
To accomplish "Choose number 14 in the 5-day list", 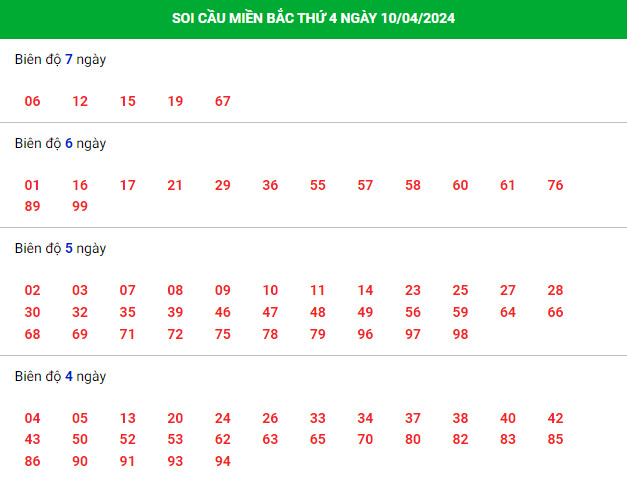I will coord(365,290).
